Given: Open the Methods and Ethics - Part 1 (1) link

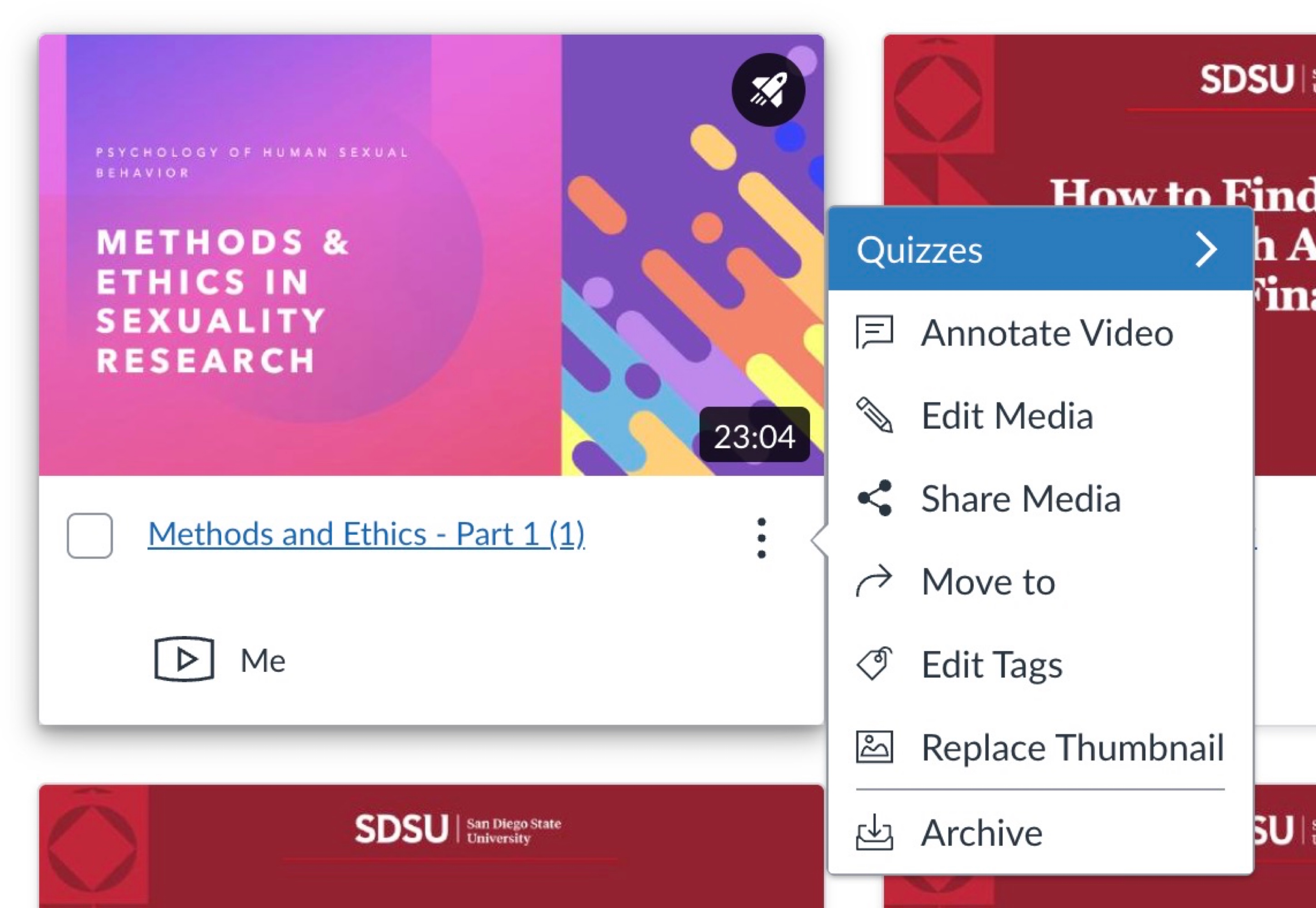Looking at the screenshot, I should (x=366, y=534).
